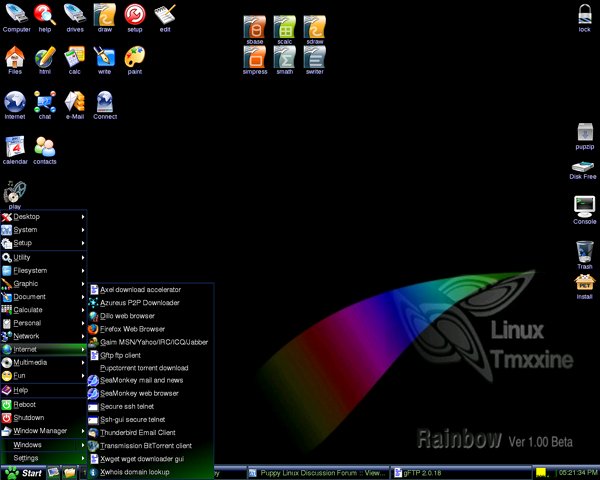This screenshot has height=480, width=600.
Task: Open the help desktop icon
Action: coord(45,18)
